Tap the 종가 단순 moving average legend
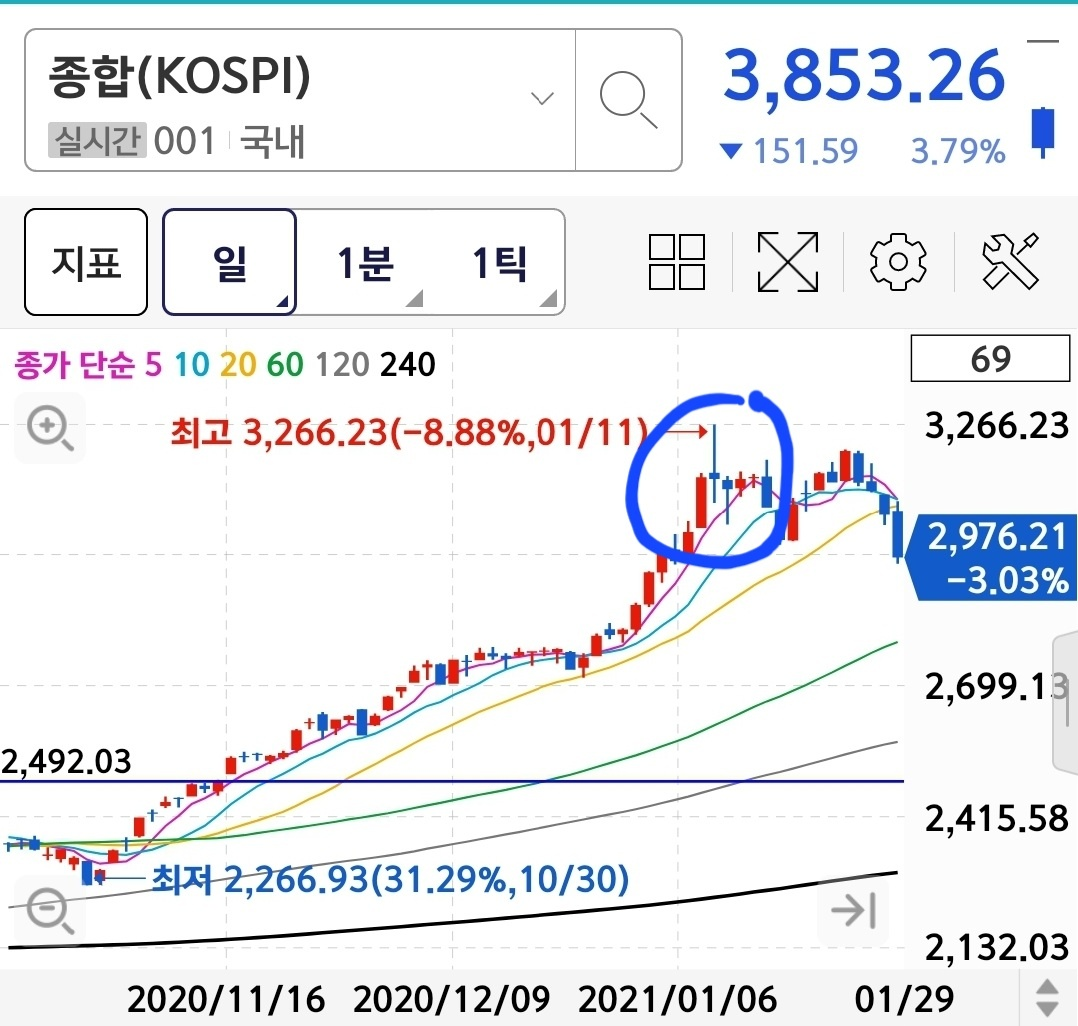The height and width of the screenshot is (1026, 1078). pos(74,364)
